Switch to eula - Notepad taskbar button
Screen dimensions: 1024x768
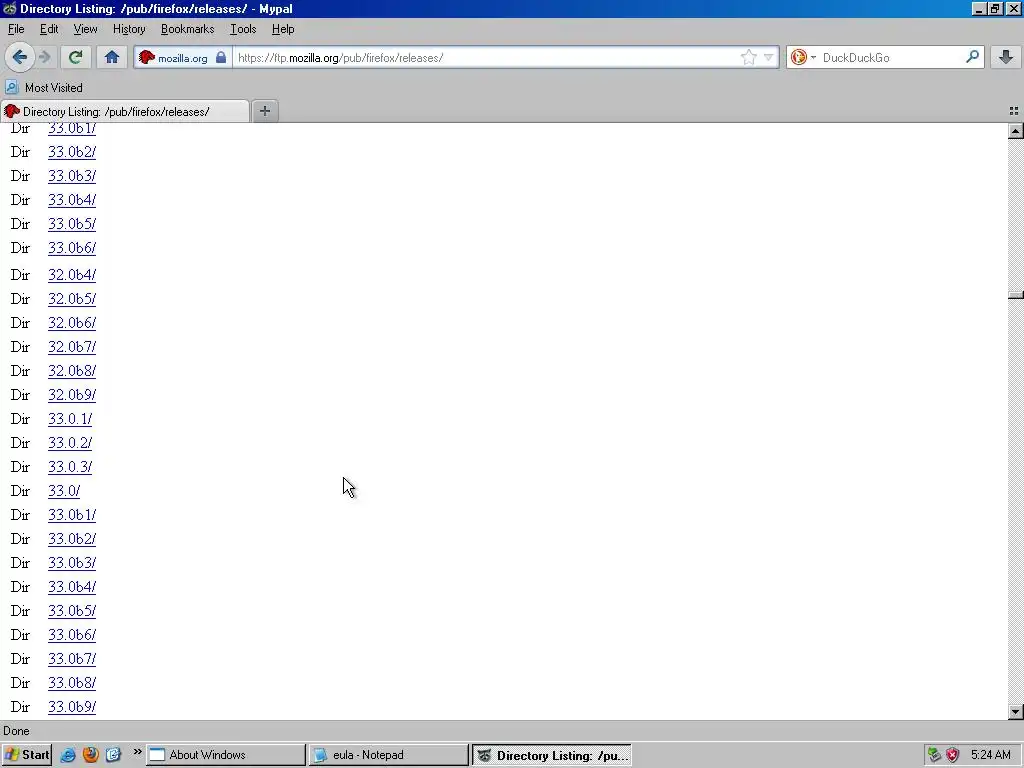click(x=388, y=755)
